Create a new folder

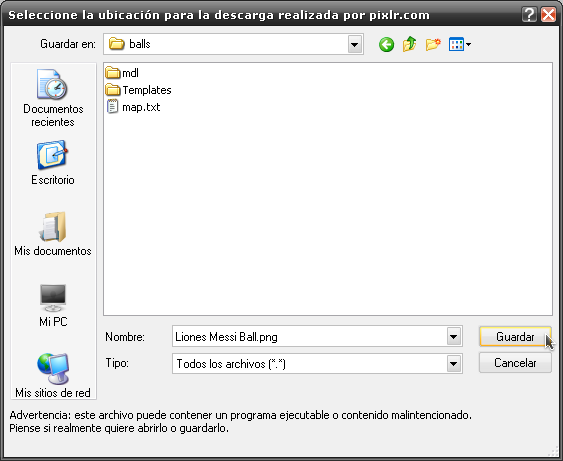pyautogui.click(x=433, y=45)
